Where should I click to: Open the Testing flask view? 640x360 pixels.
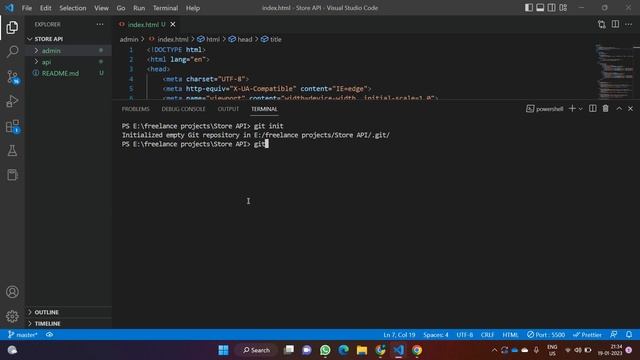point(12,151)
